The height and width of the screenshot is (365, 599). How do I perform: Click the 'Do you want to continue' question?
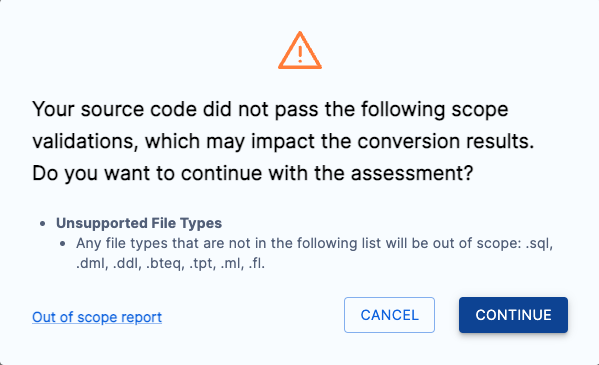[x=253, y=174]
